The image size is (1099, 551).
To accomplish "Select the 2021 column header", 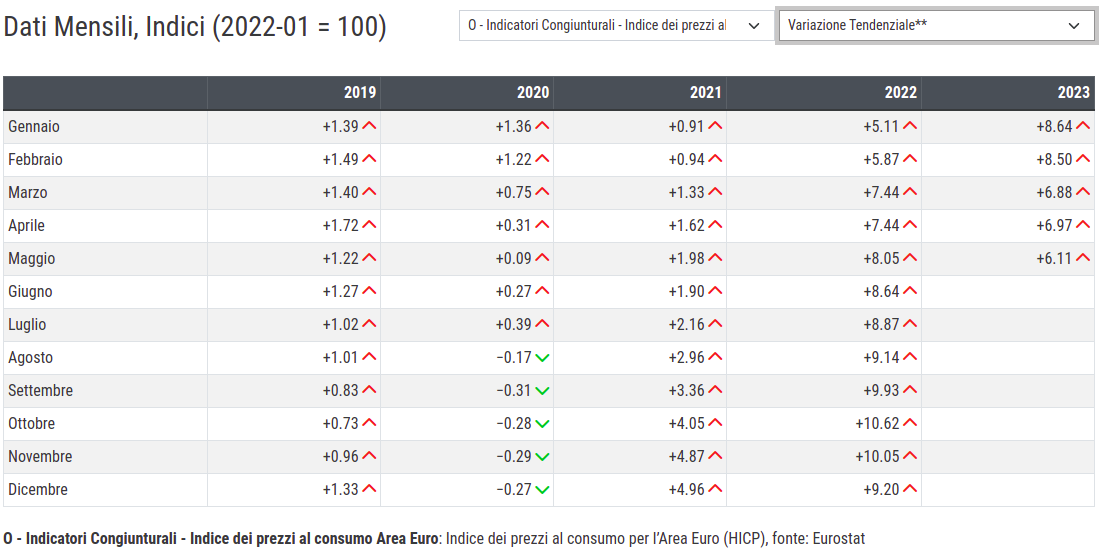I will click(705, 93).
